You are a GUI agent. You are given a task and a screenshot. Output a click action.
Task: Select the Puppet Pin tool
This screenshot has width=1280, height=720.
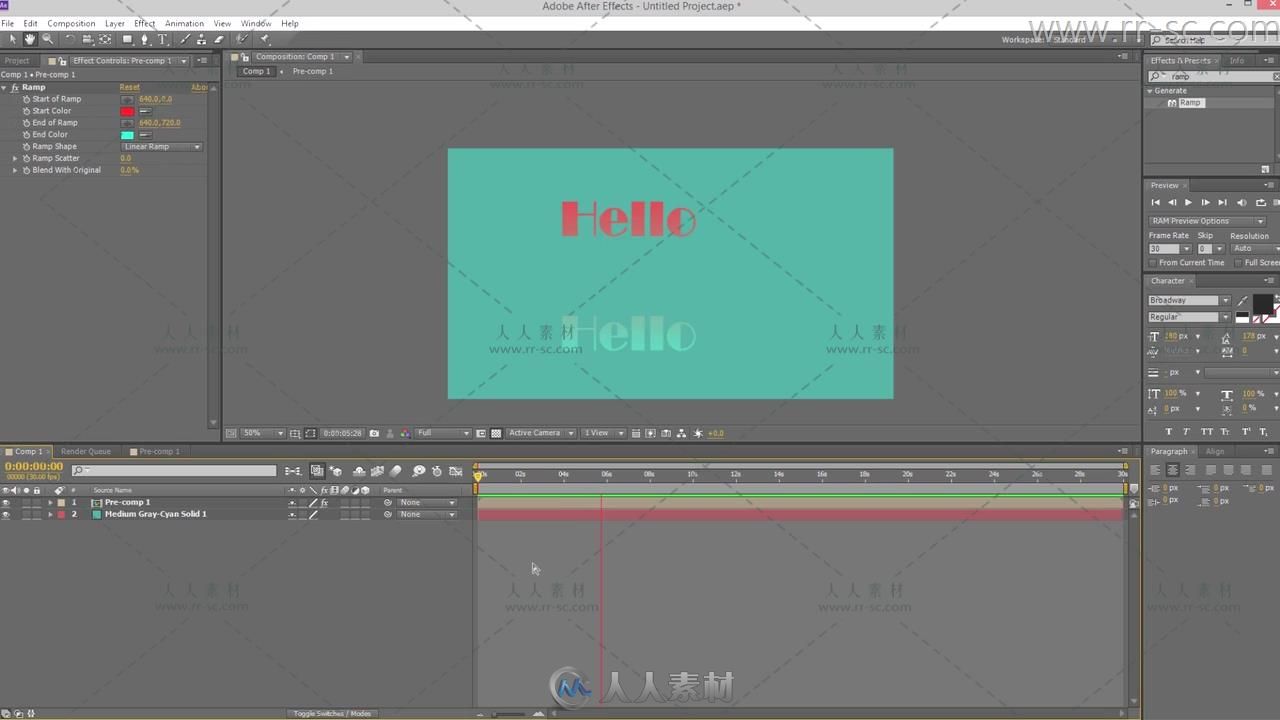click(264, 39)
